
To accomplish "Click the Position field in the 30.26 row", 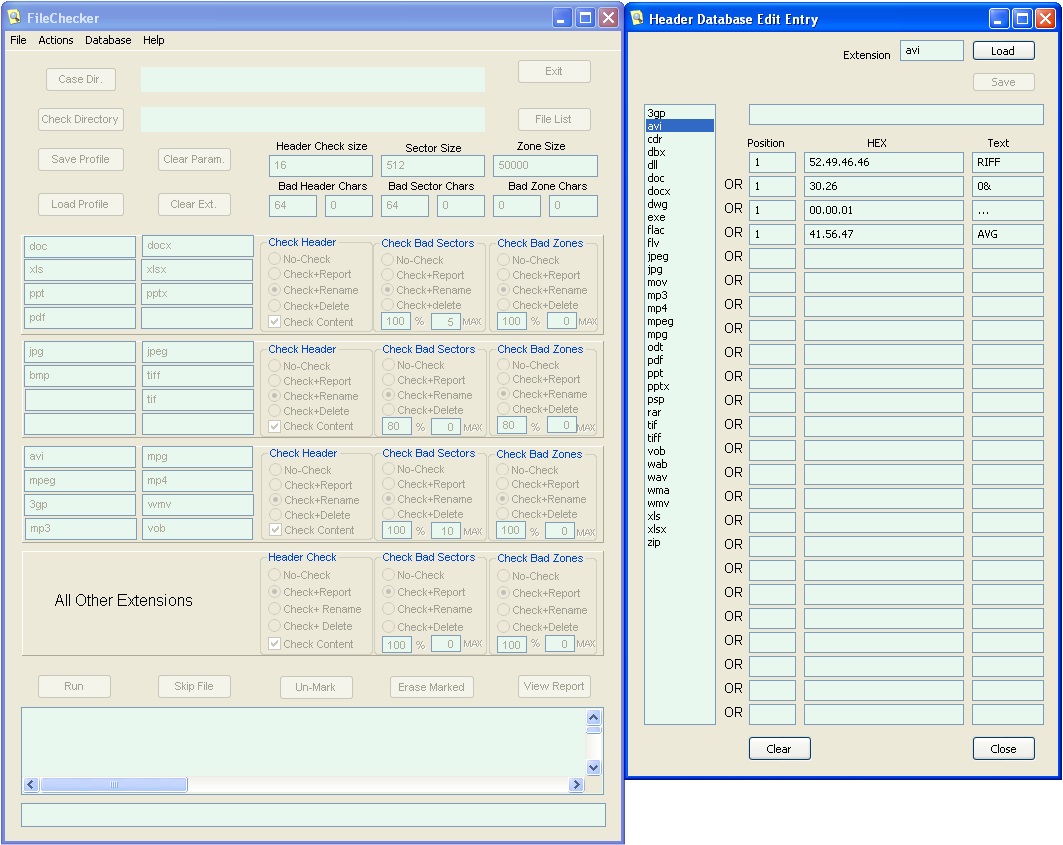I will 772,186.
